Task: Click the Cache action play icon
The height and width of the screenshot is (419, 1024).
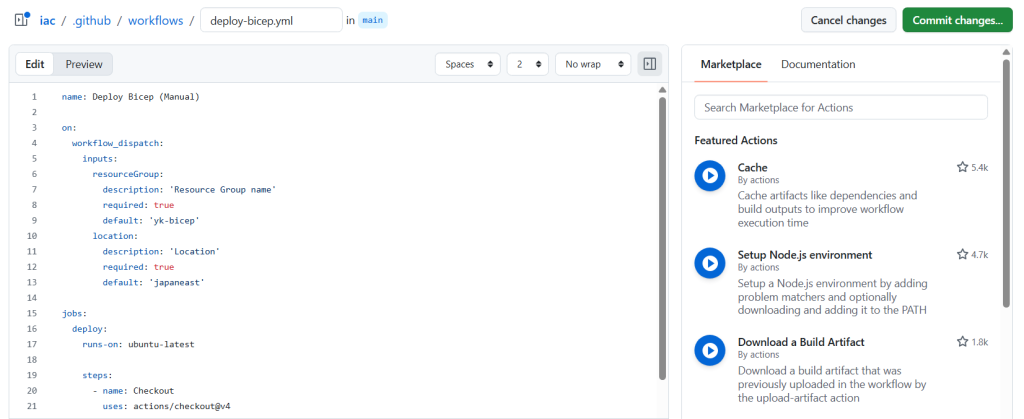Action: tap(709, 176)
